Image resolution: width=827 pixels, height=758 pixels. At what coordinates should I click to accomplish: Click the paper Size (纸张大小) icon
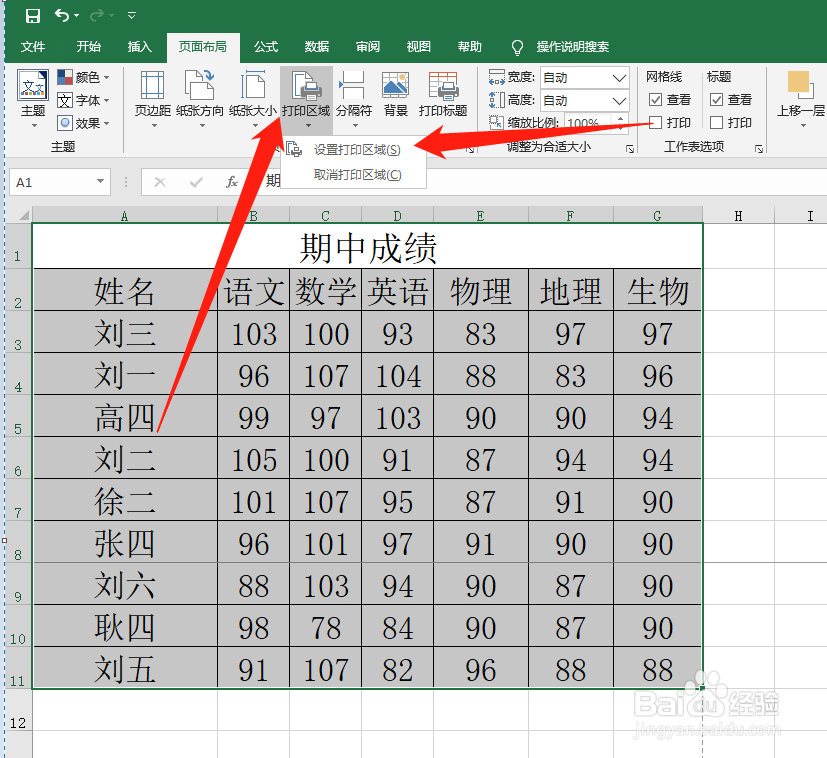pos(253,85)
